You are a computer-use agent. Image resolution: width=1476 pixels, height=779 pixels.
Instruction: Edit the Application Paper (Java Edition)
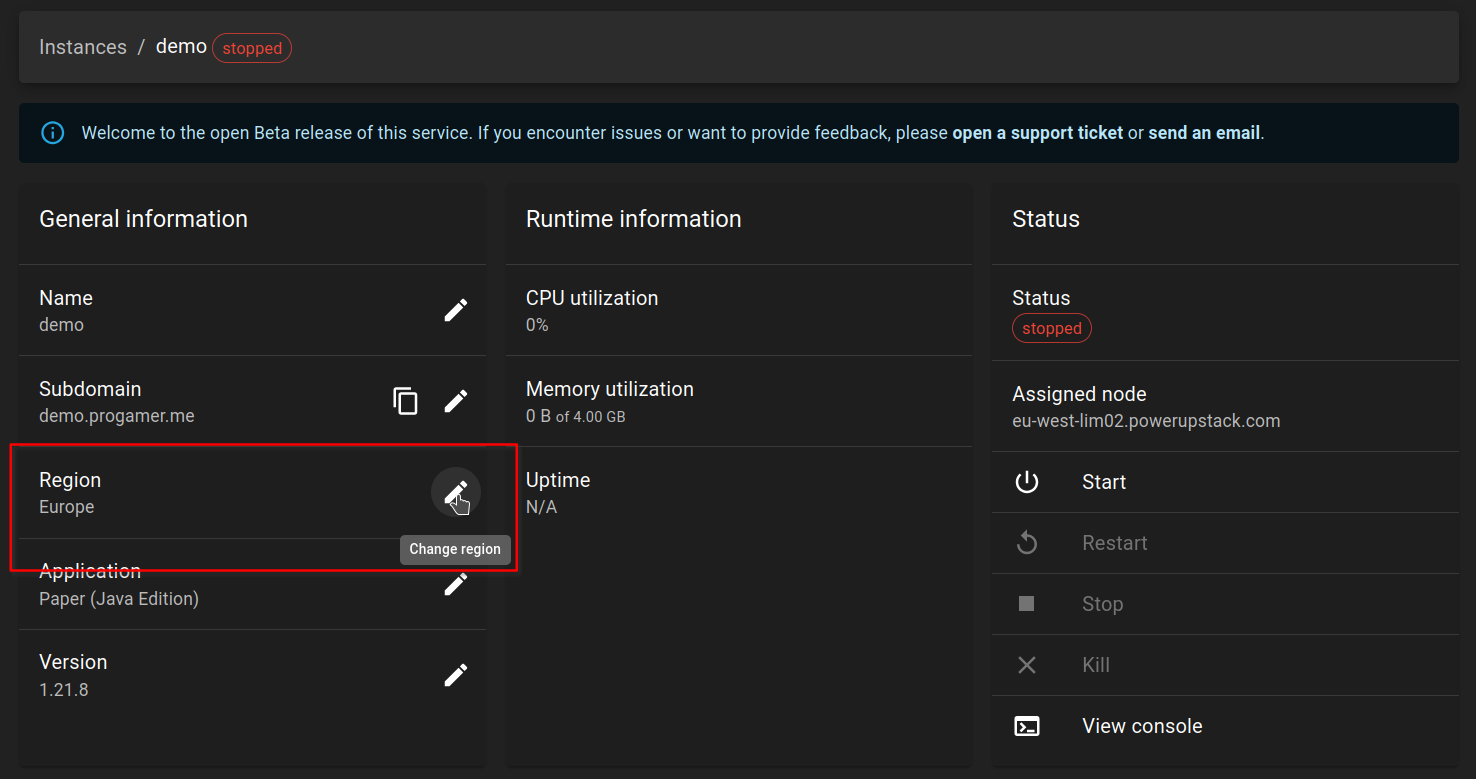point(455,584)
